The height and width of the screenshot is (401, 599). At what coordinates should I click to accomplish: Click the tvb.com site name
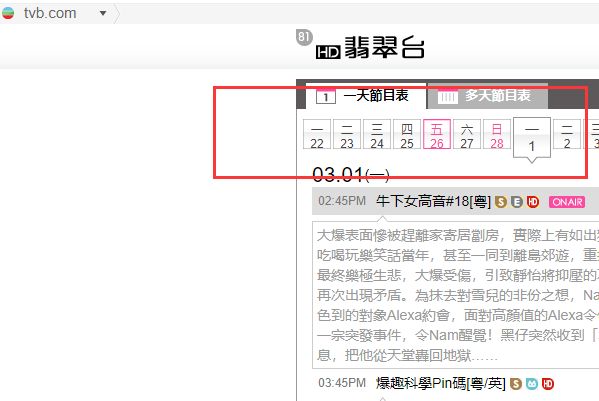50,13
